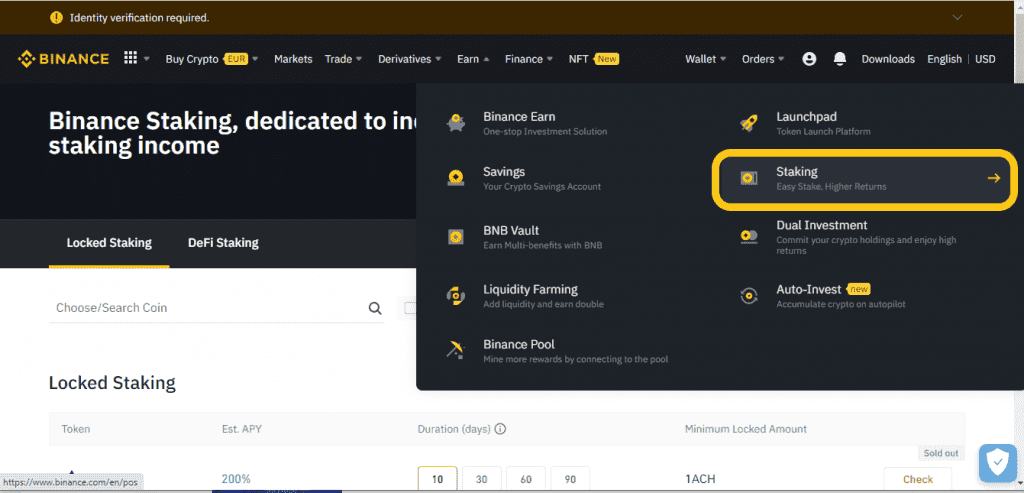Collapse the Earn menu
The height and width of the screenshot is (493, 1024).
point(473,59)
